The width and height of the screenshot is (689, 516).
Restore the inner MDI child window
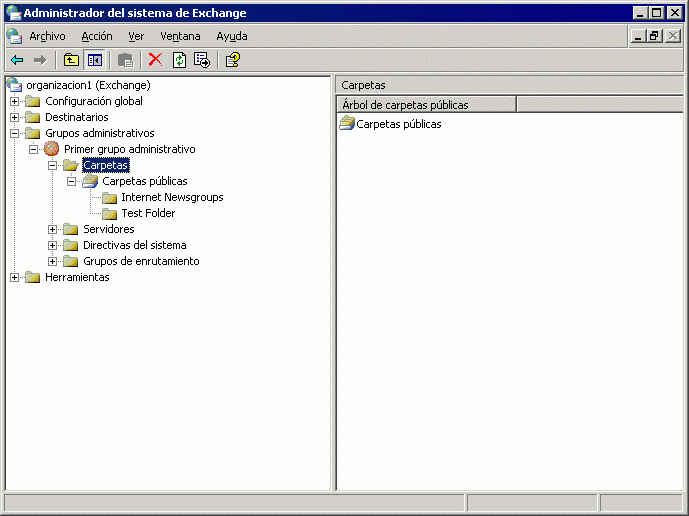click(x=654, y=36)
